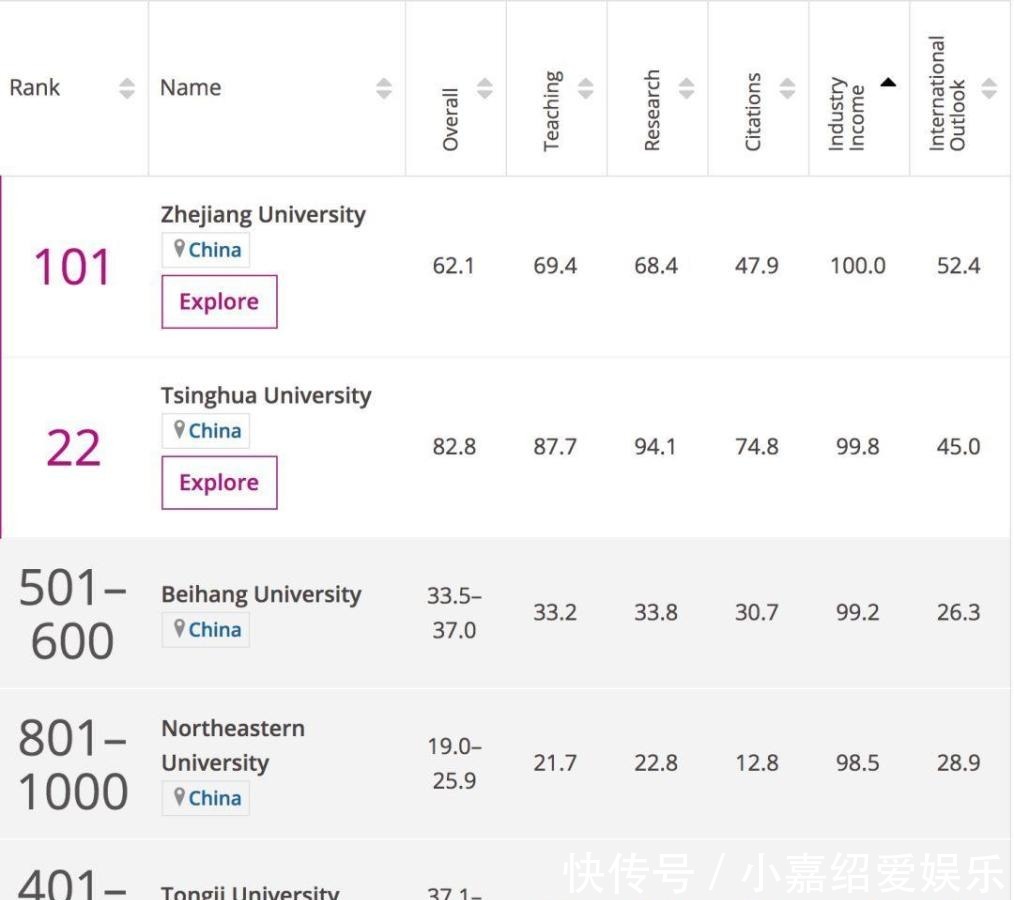The image size is (1014, 900).
Task: Toggle sorting on the Teaching column
Action: coord(585,88)
